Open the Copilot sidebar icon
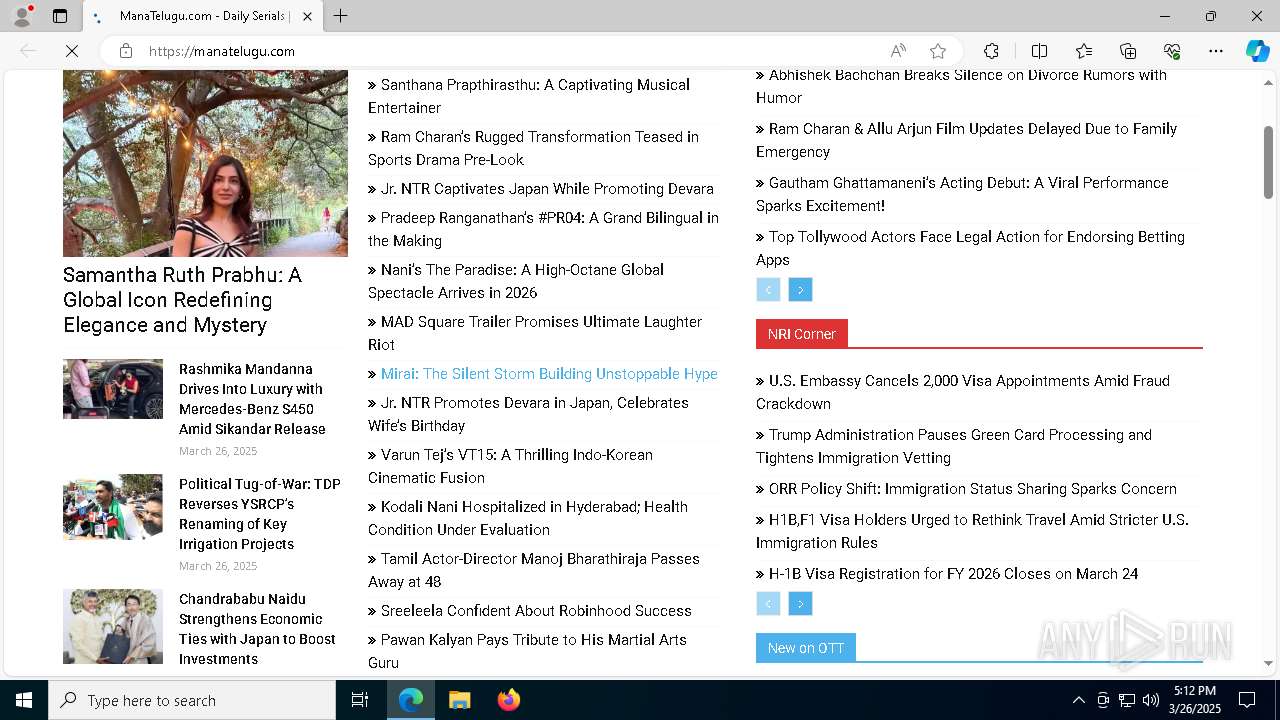Viewport: 1280px width, 720px height. tap(1257, 51)
